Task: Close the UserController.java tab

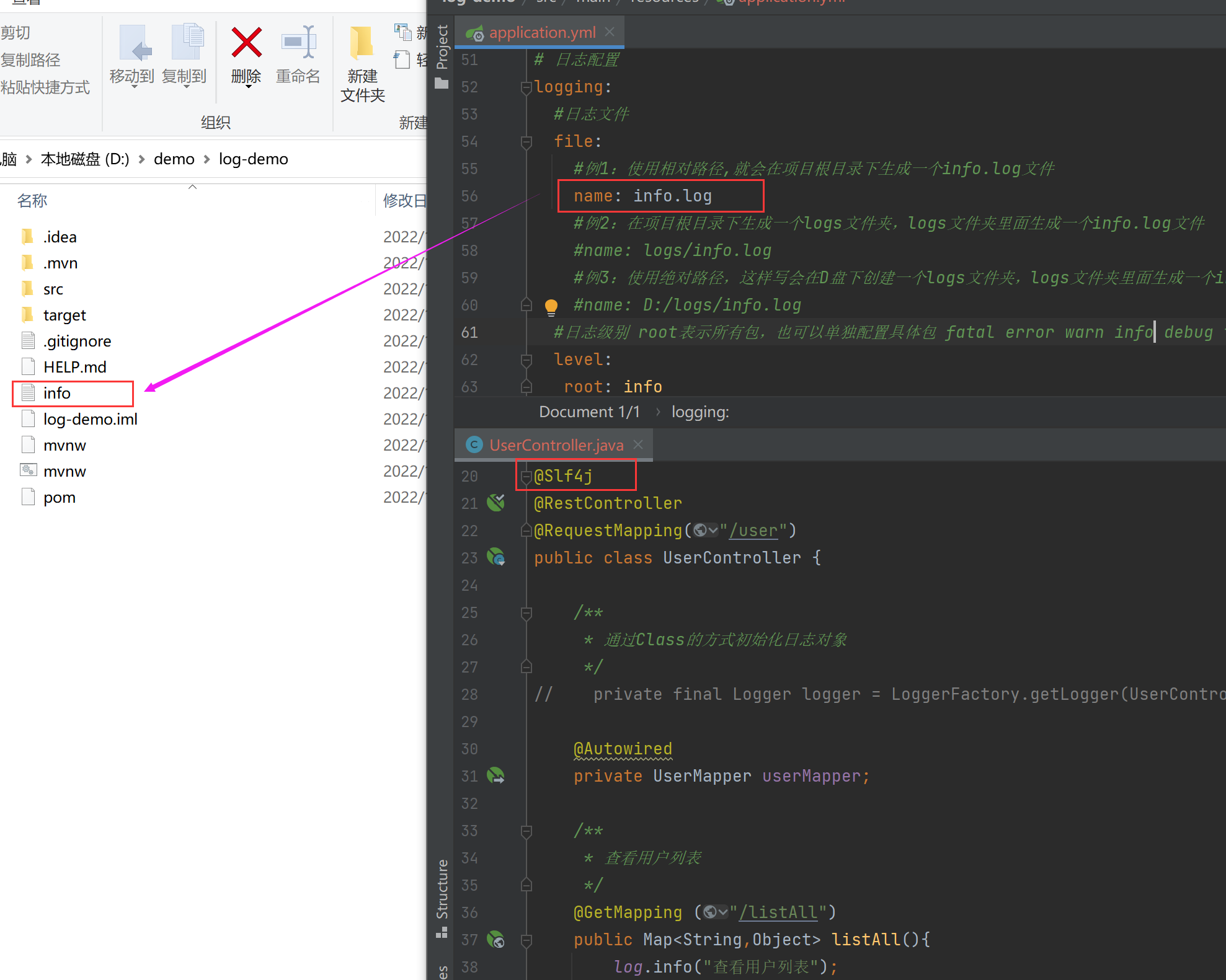Action: click(638, 444)
